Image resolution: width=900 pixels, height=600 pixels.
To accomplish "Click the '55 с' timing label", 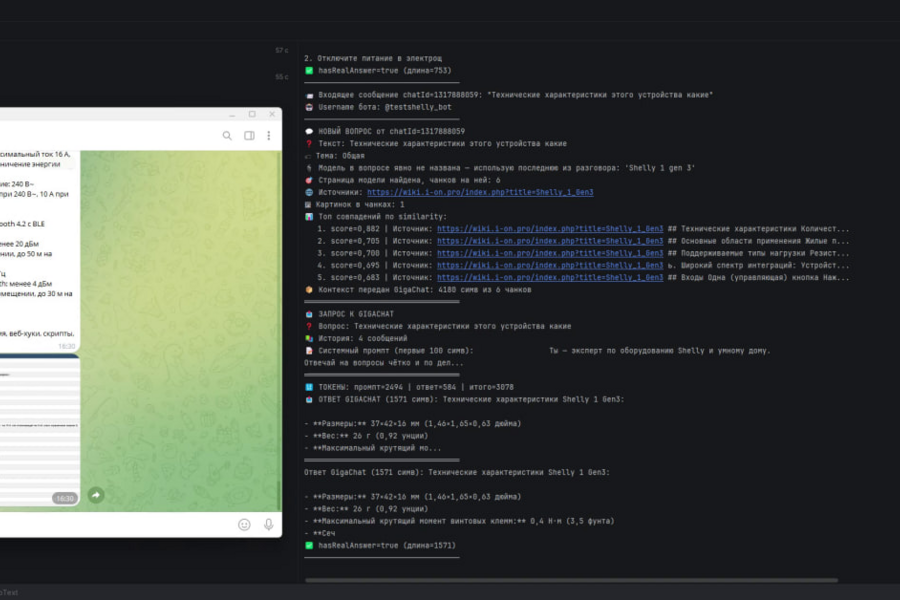I will point(282,77).
